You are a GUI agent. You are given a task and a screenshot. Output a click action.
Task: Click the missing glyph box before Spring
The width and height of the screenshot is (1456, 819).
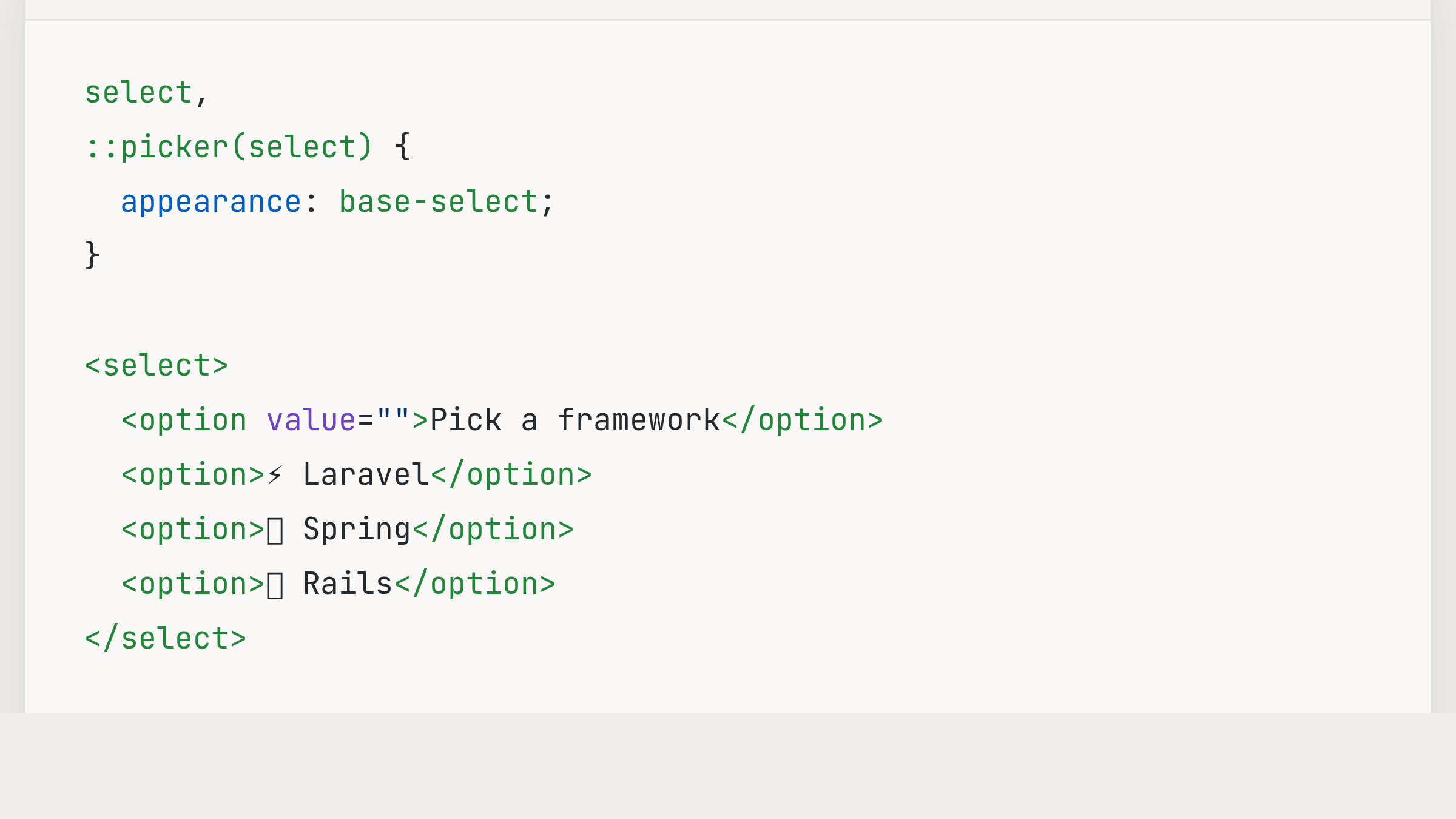point(275,530)
